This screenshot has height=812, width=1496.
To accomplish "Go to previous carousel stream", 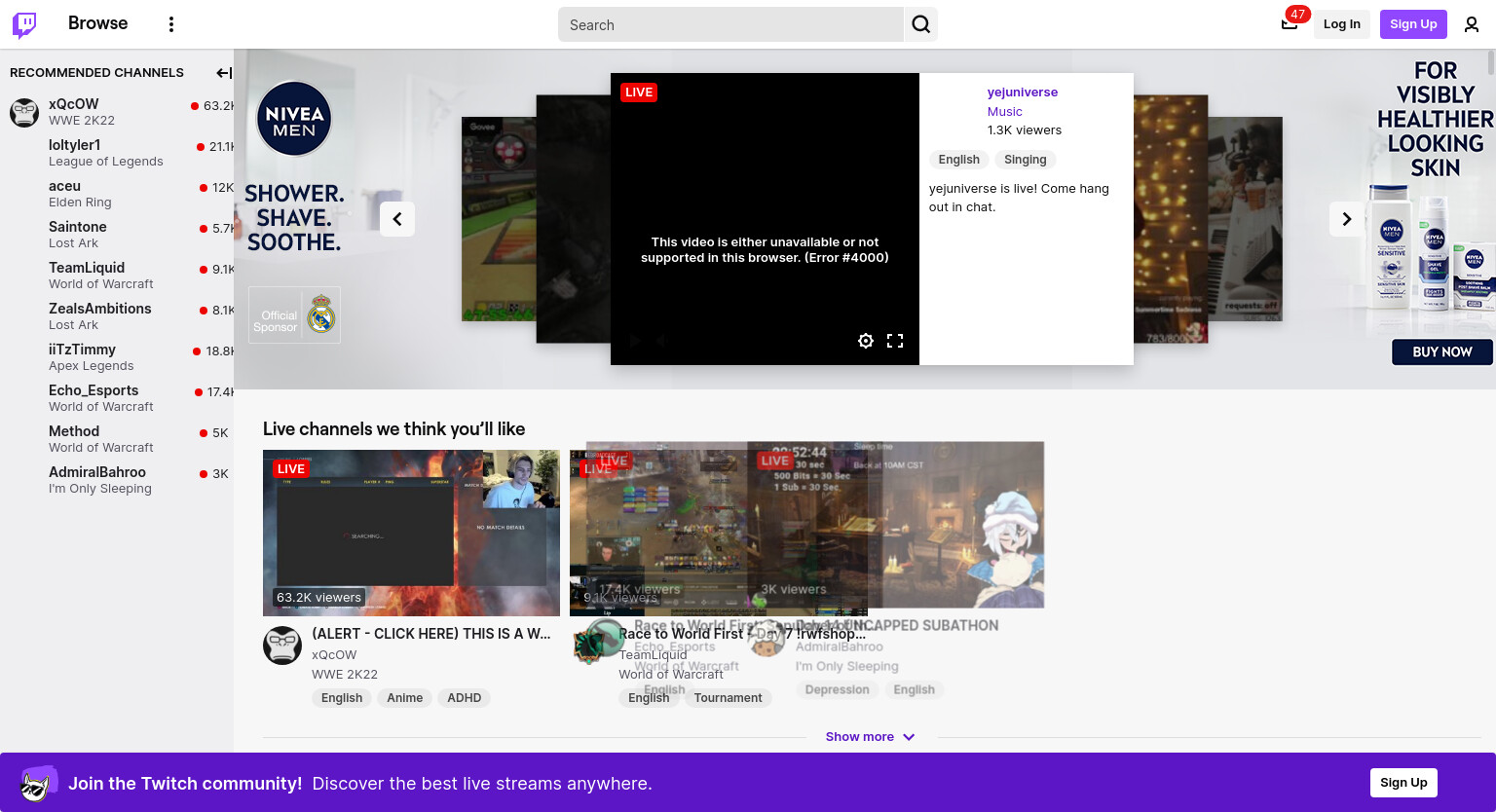I will [397, 219].
